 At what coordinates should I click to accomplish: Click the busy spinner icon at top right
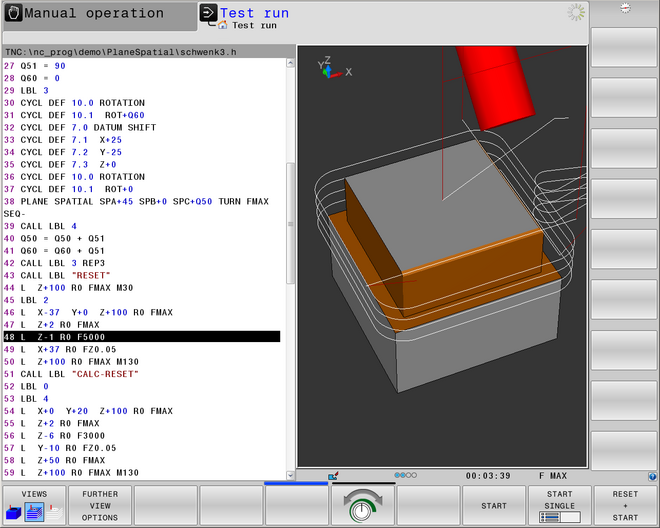coord(575,13)
